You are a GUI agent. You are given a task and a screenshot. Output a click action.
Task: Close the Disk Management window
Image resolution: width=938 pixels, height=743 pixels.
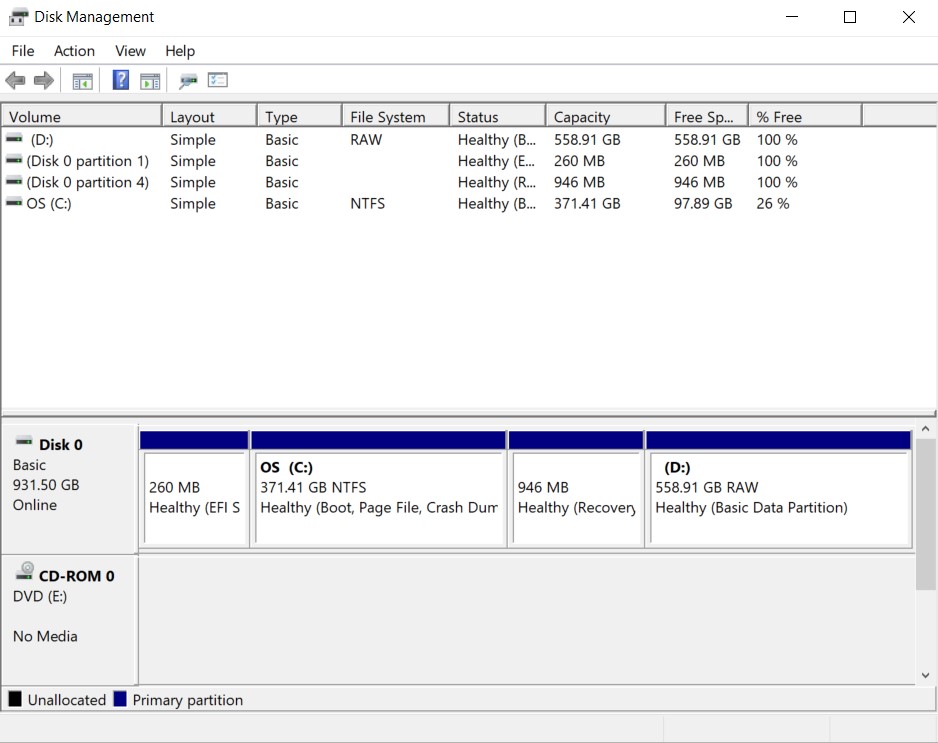(908, 17)
